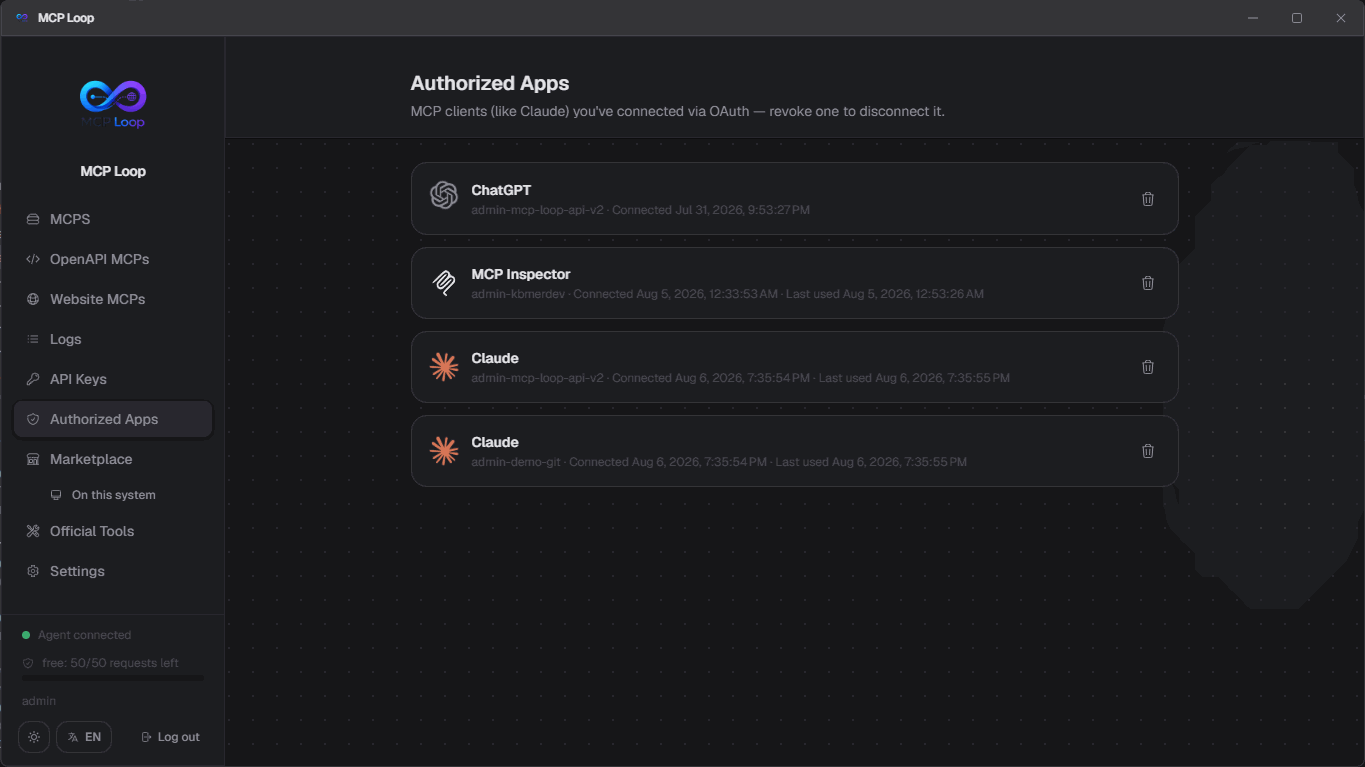Click the list icon beside Logs

(33, 339)
